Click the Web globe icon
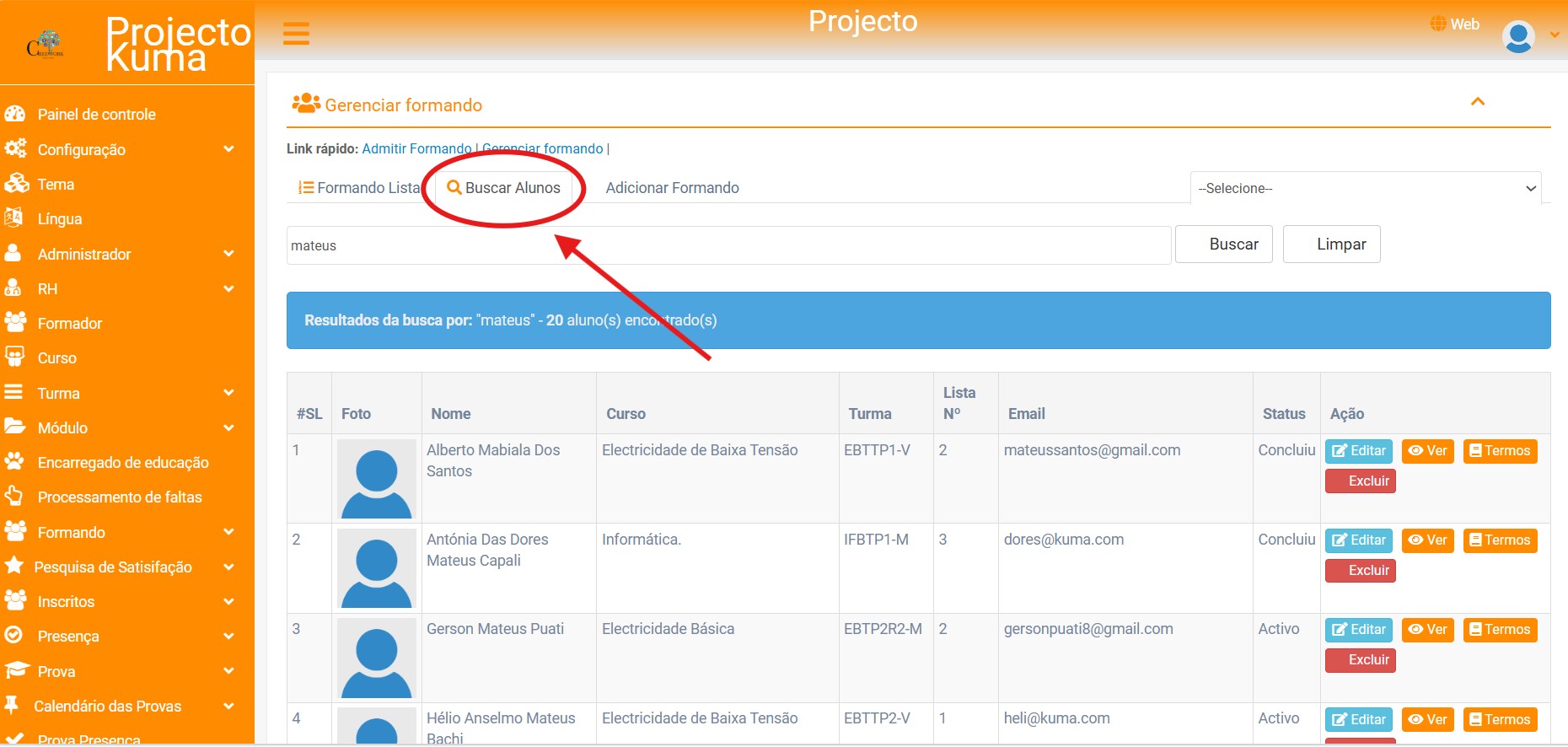 (1437, 24)
